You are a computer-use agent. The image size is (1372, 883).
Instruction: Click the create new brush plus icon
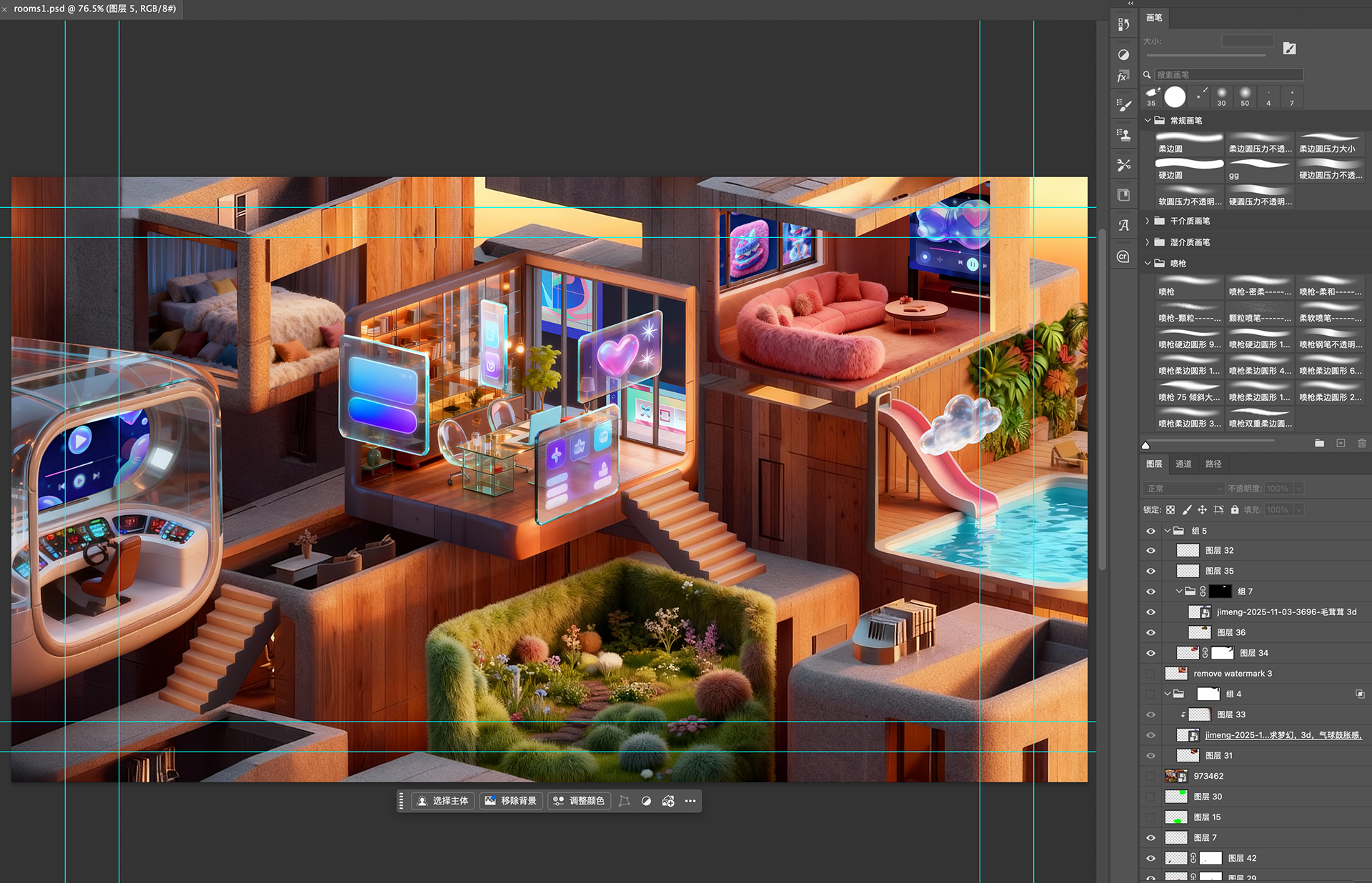click(1341, 444)
